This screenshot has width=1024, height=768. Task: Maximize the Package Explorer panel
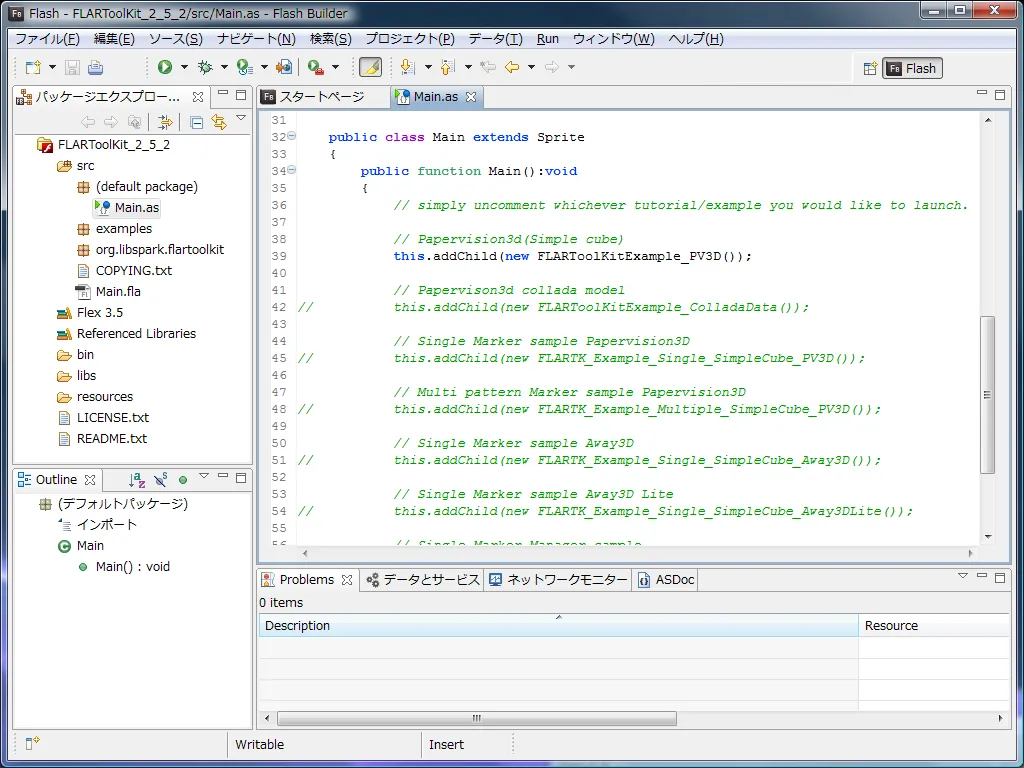click(x=241, y=95)
